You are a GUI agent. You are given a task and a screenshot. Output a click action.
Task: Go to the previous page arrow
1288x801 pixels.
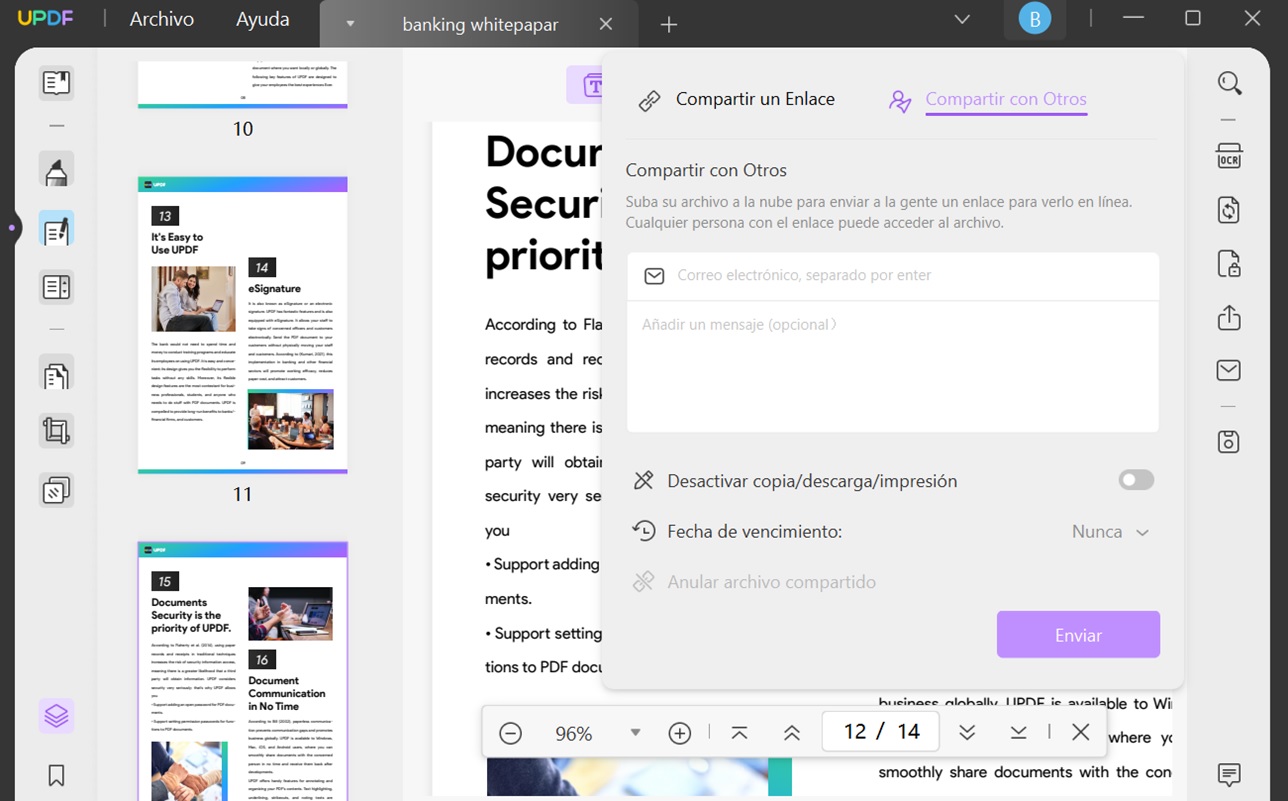pyautogui.click(x=792, y=733)
